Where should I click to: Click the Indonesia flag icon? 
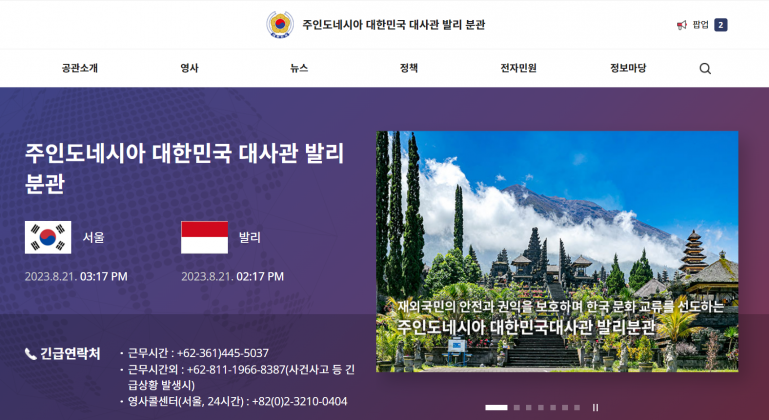click(x=204, y=237)
